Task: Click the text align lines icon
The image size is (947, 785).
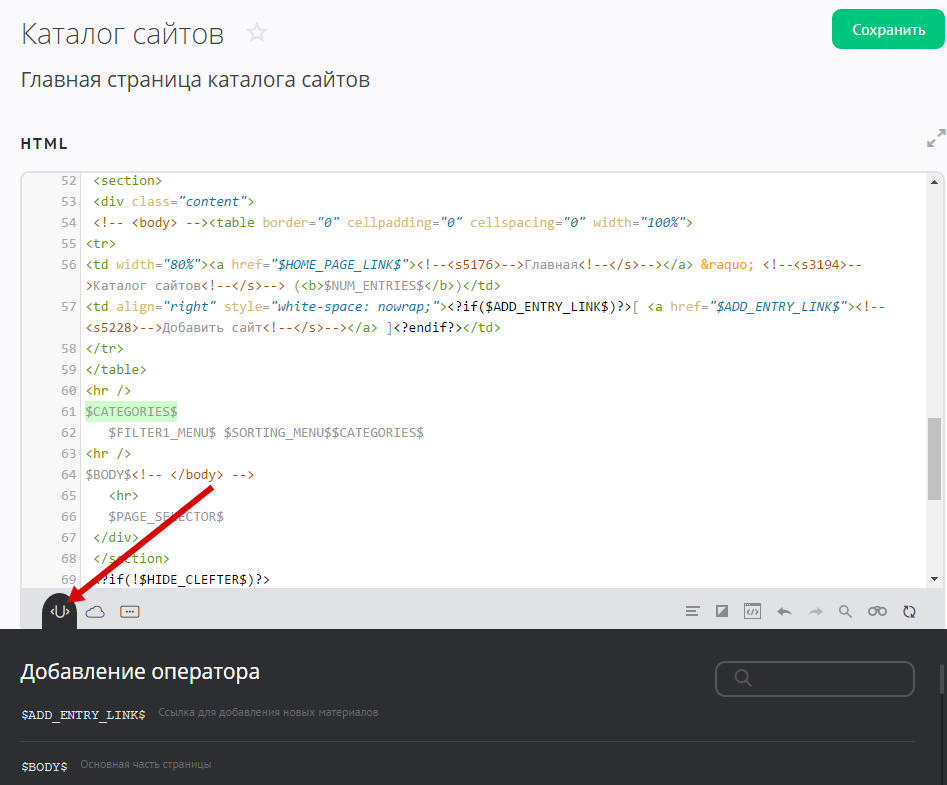Action: pyautogui.click(x=692, y=612)
